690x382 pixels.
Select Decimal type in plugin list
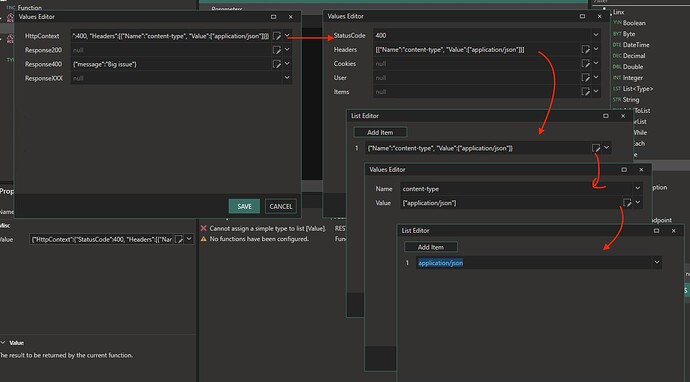click(634, 56)
